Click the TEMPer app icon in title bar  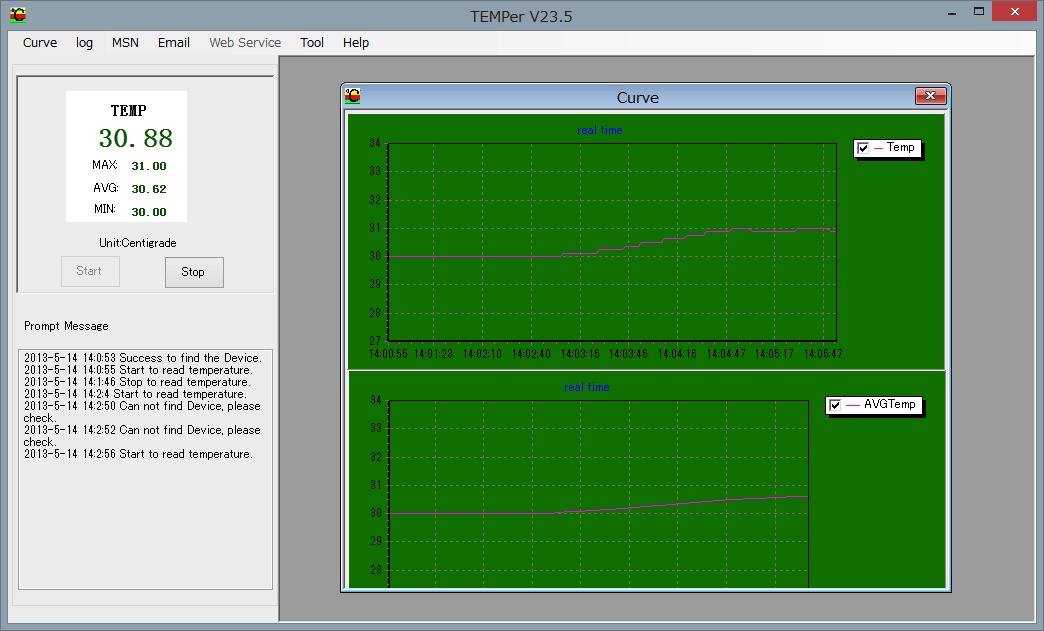(x=17, y=15)
